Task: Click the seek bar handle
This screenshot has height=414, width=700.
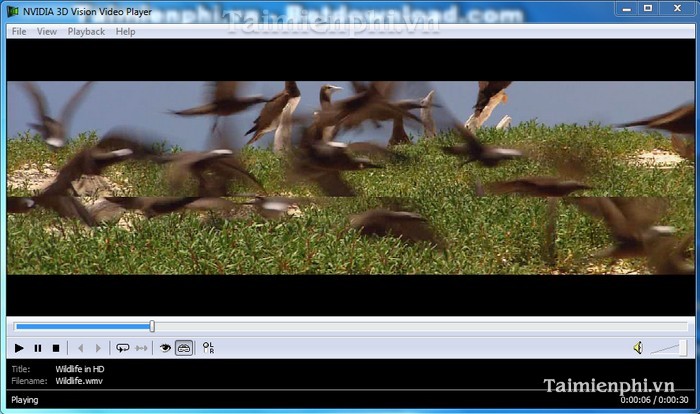Action: click(152, 326)
